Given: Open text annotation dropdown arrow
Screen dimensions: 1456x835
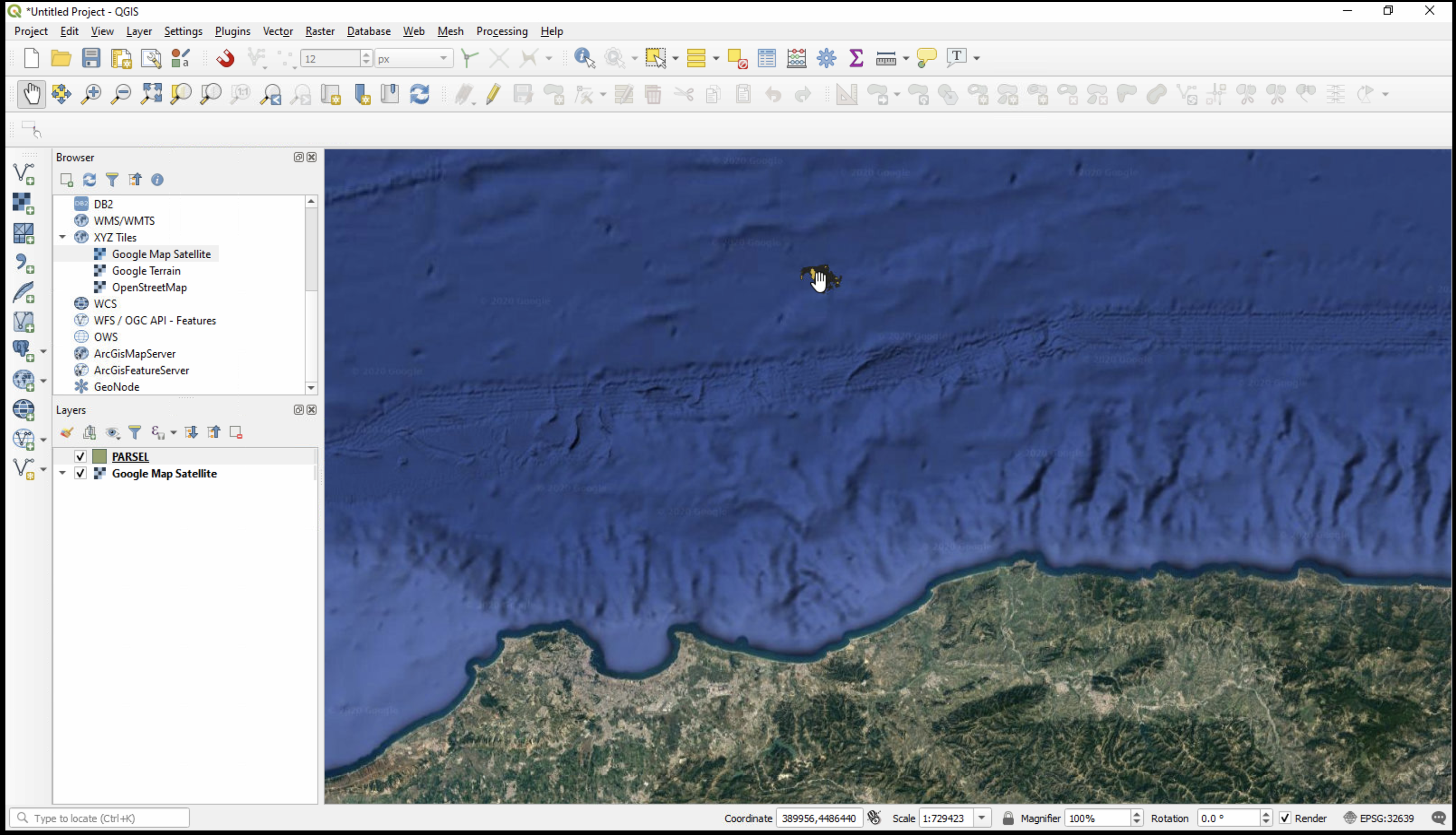Looking at the screenshot, I should pyautogui.click(x=976, y=58).
